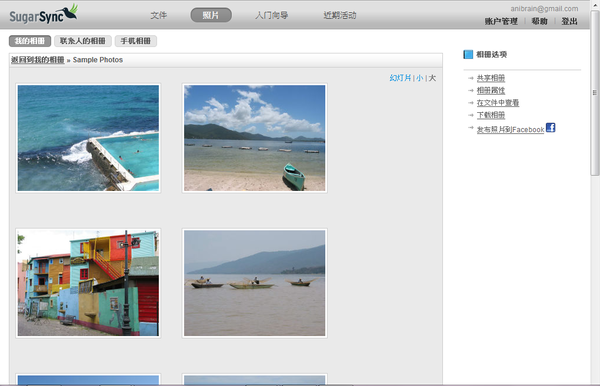This screenshot has height=386, width=600.
Task: Open the colorful houses photo thumbnail
Action: 88,283
